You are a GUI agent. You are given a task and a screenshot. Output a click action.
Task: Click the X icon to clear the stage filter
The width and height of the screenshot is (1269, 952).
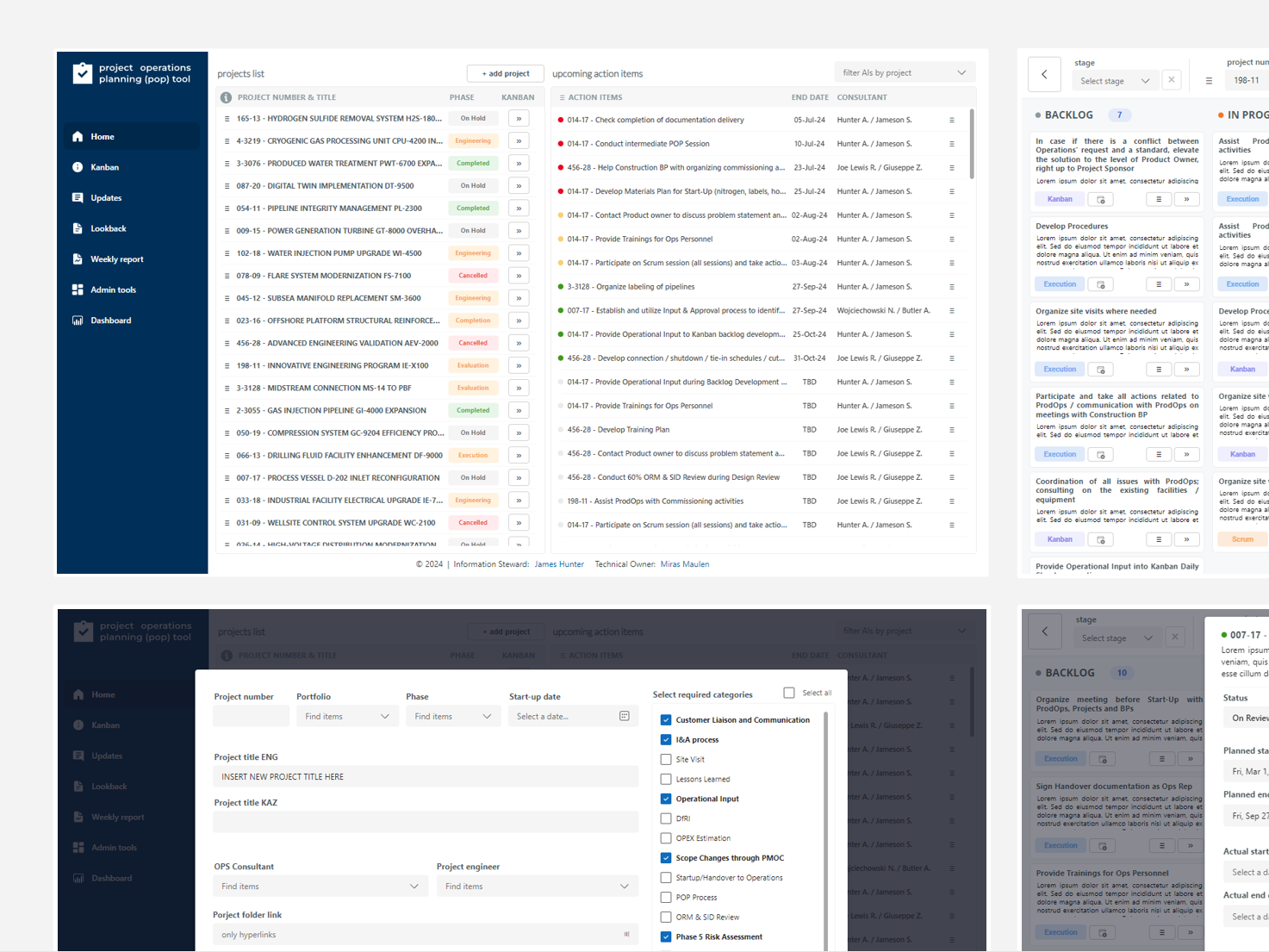coord(1172,79)
